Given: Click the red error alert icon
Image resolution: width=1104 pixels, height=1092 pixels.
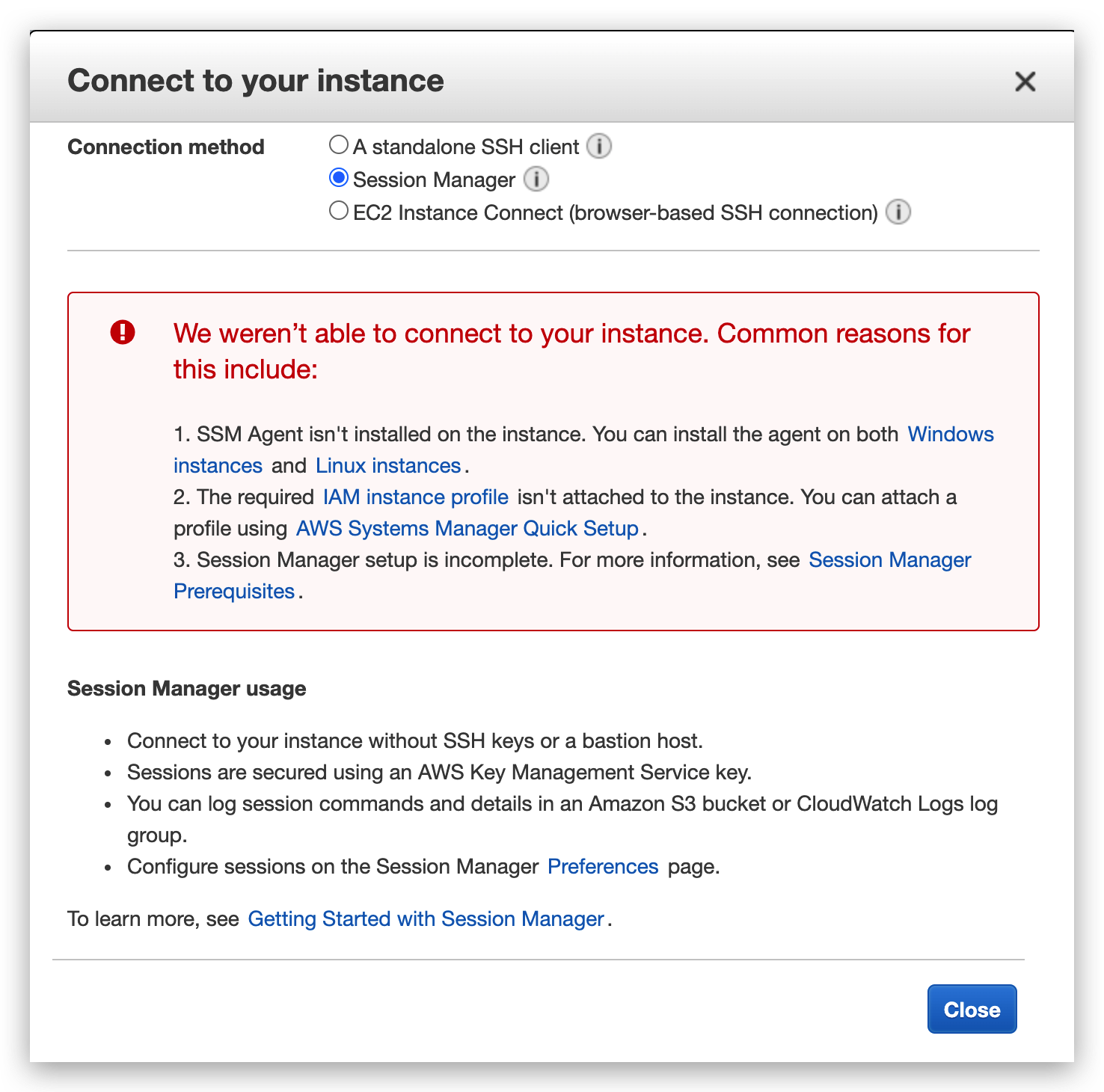Looking at the screenshot, I should pos(123,332).
